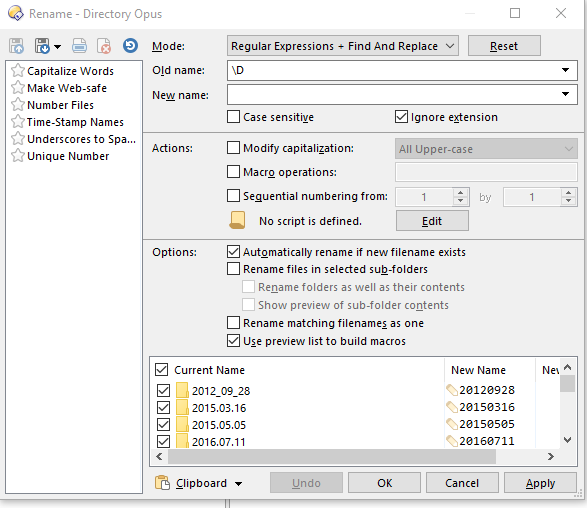Viewport: 587px width, 508px height.
Task: Click the blue refresh presets icon
Action: 130,46
